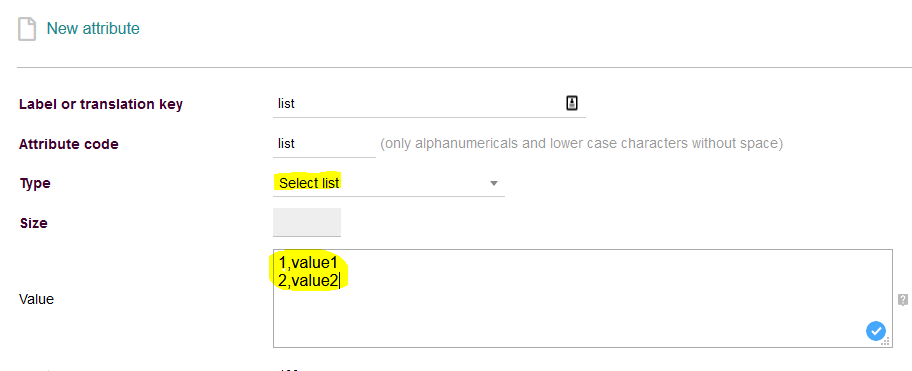The width and height of the screenshot is (912, 371).
Task: Click the 'Value' field label
Action: 37,299
